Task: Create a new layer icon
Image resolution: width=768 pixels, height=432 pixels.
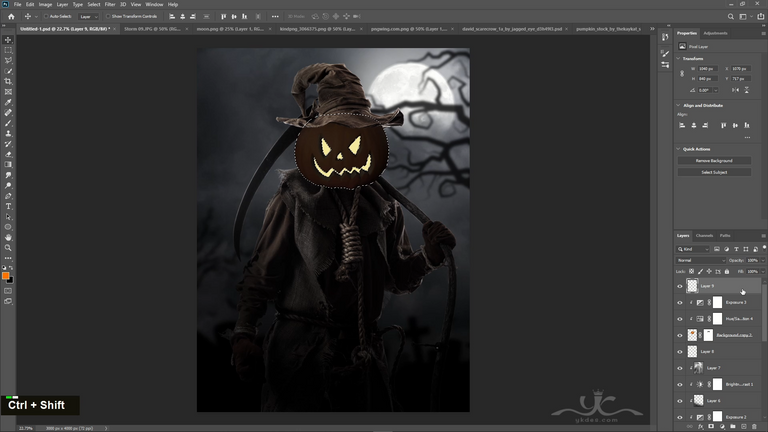Action: click(744, 427)
